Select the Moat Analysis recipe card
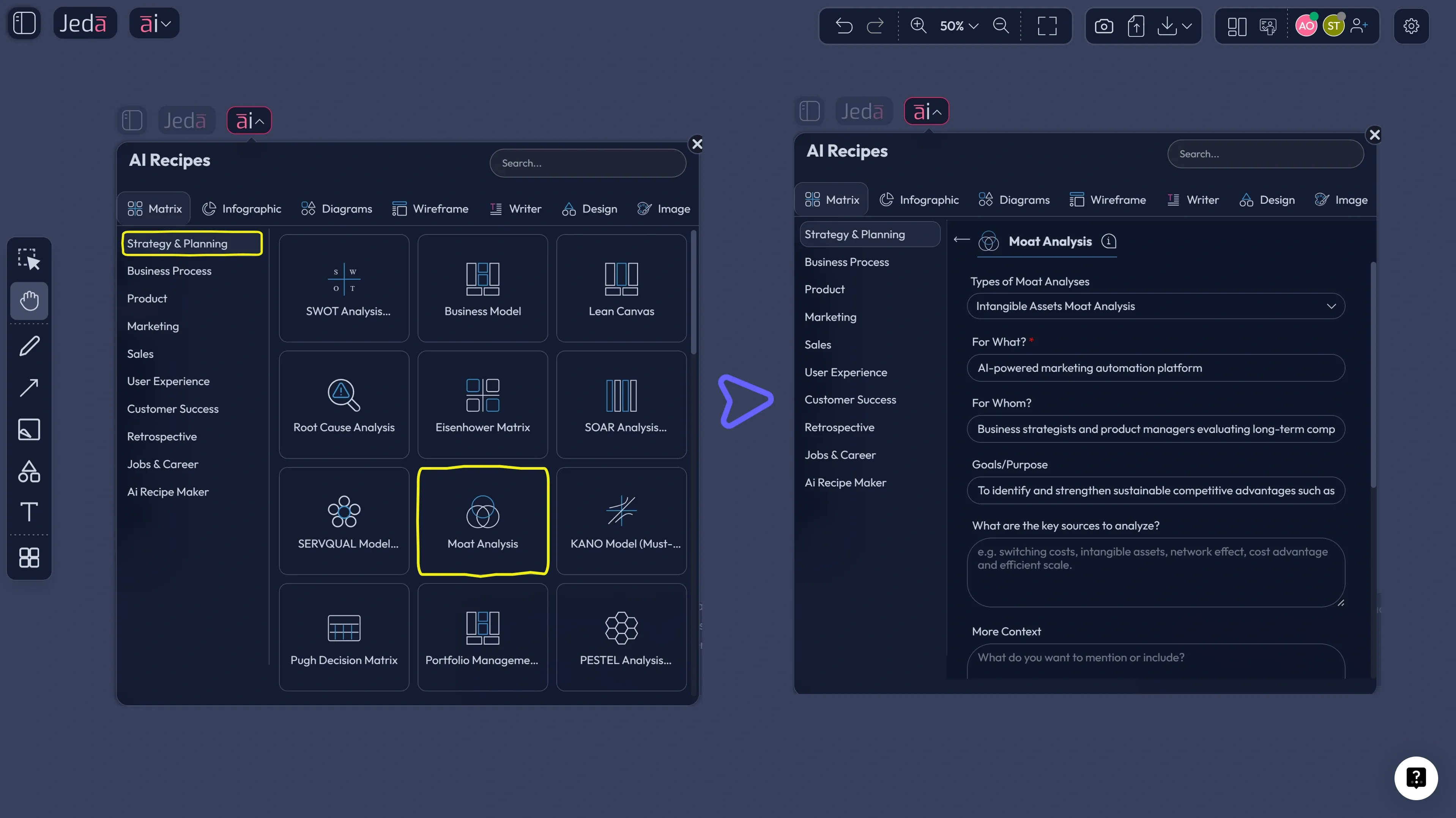The image size is (1456, 818). (x=483, y=521)
